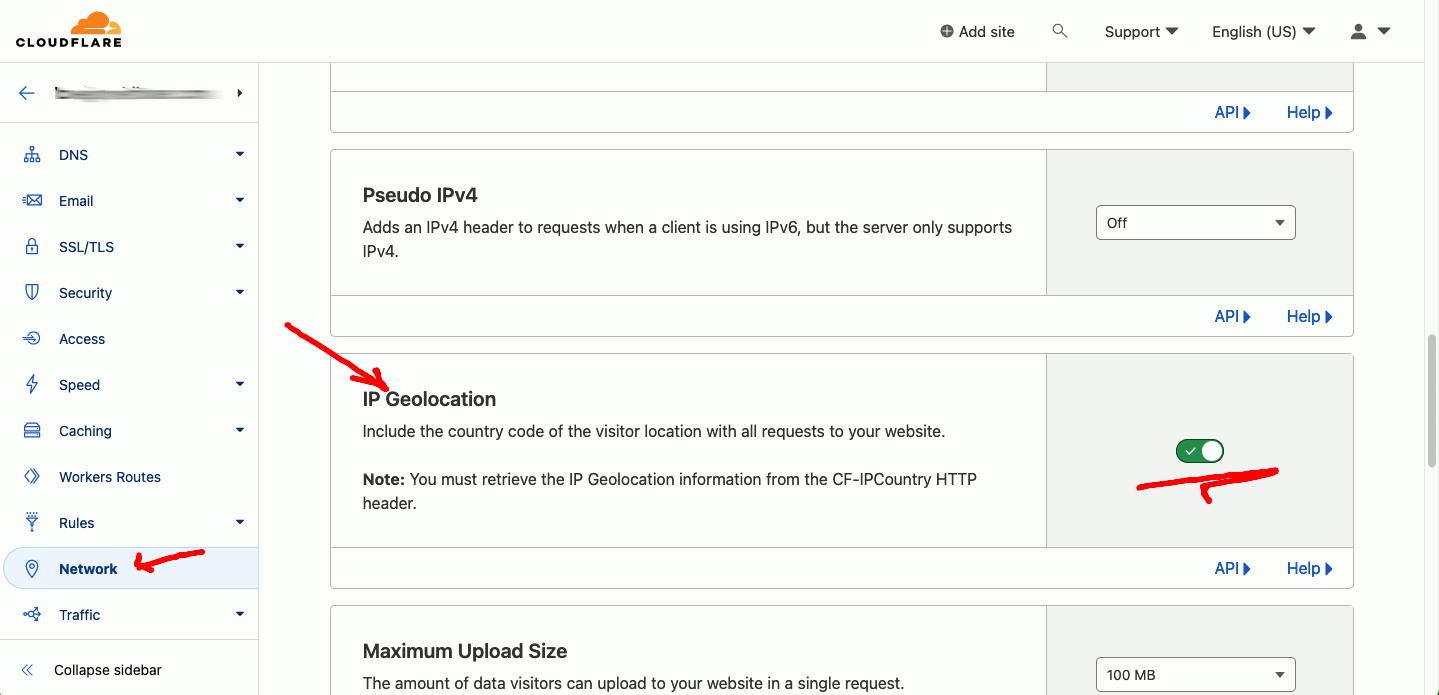Click the back arrow in sidebar
The height and width of the screenshot is (695, 1439).
pyautogui.click(x=27, y=93)
